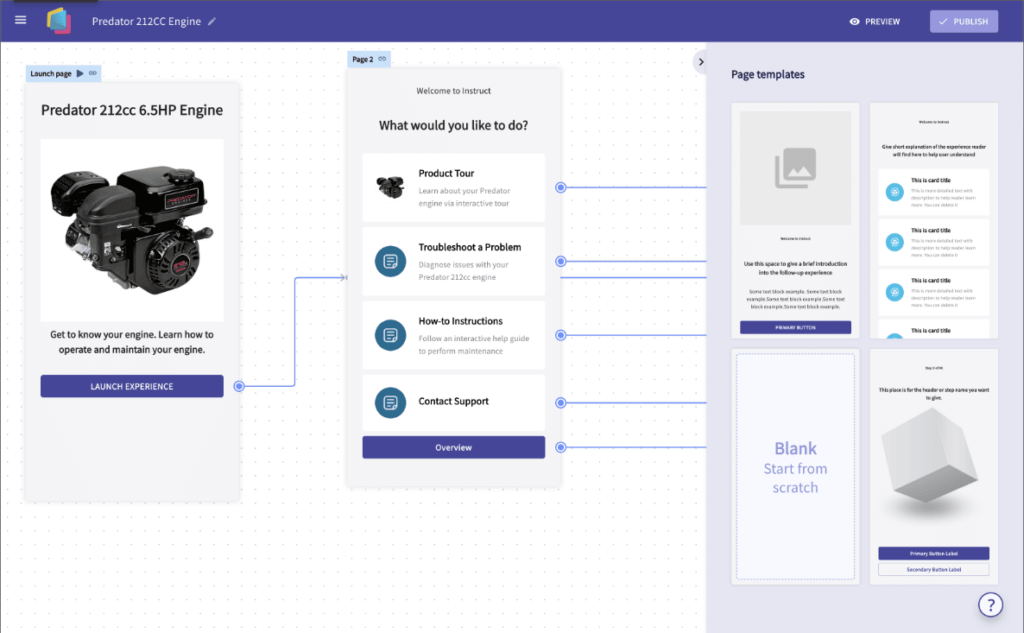This screenshot has height=633, width=1024.
Task: Open help question mark button
Action: click(x=990, y=605)
